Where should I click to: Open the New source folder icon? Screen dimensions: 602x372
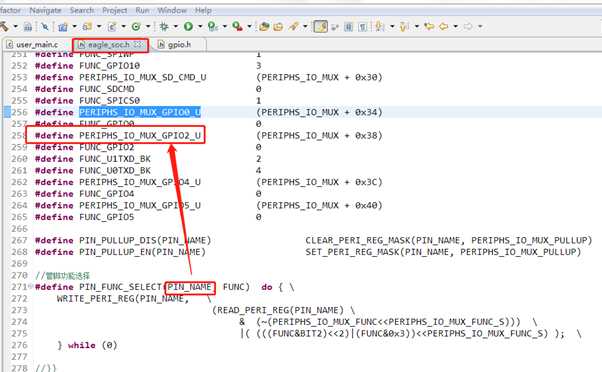tap(87, 26)
